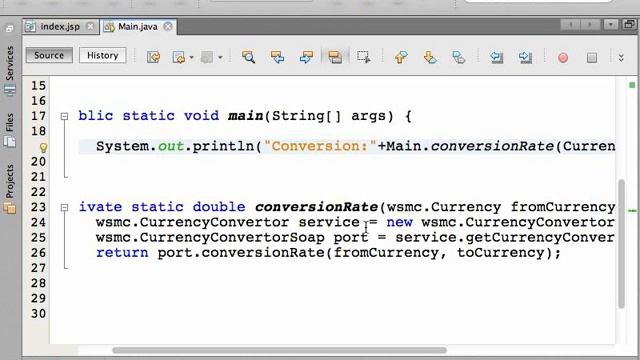Click conversionRate in the line 23 declaration
Screen dimensions: 640x360
pyautogui.click(x=317, y=207)
